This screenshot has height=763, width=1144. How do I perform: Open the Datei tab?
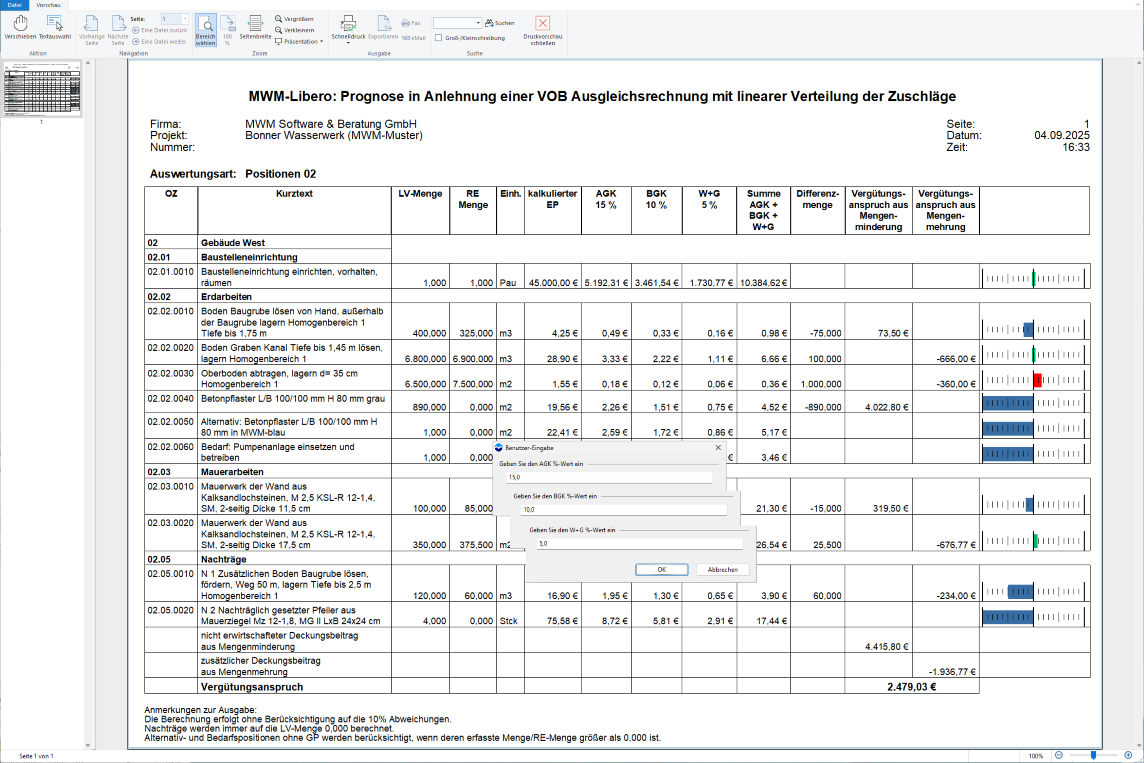pos(15,5)
